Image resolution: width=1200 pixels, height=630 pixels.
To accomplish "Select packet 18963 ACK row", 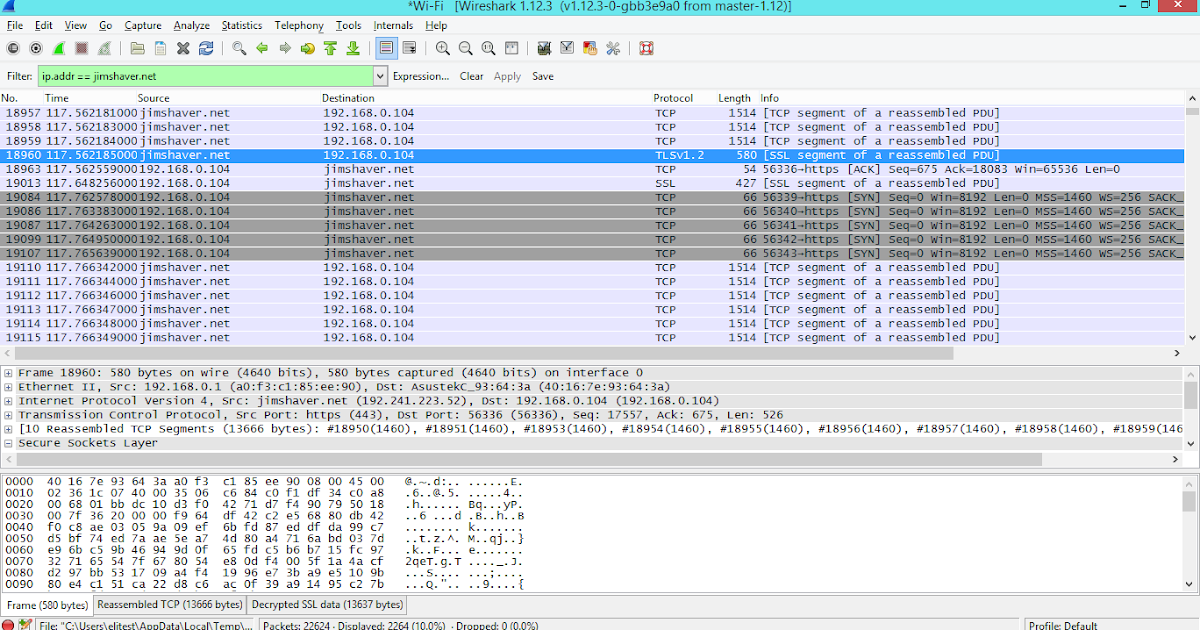I will pyautogui.click(x=592, y=169).
